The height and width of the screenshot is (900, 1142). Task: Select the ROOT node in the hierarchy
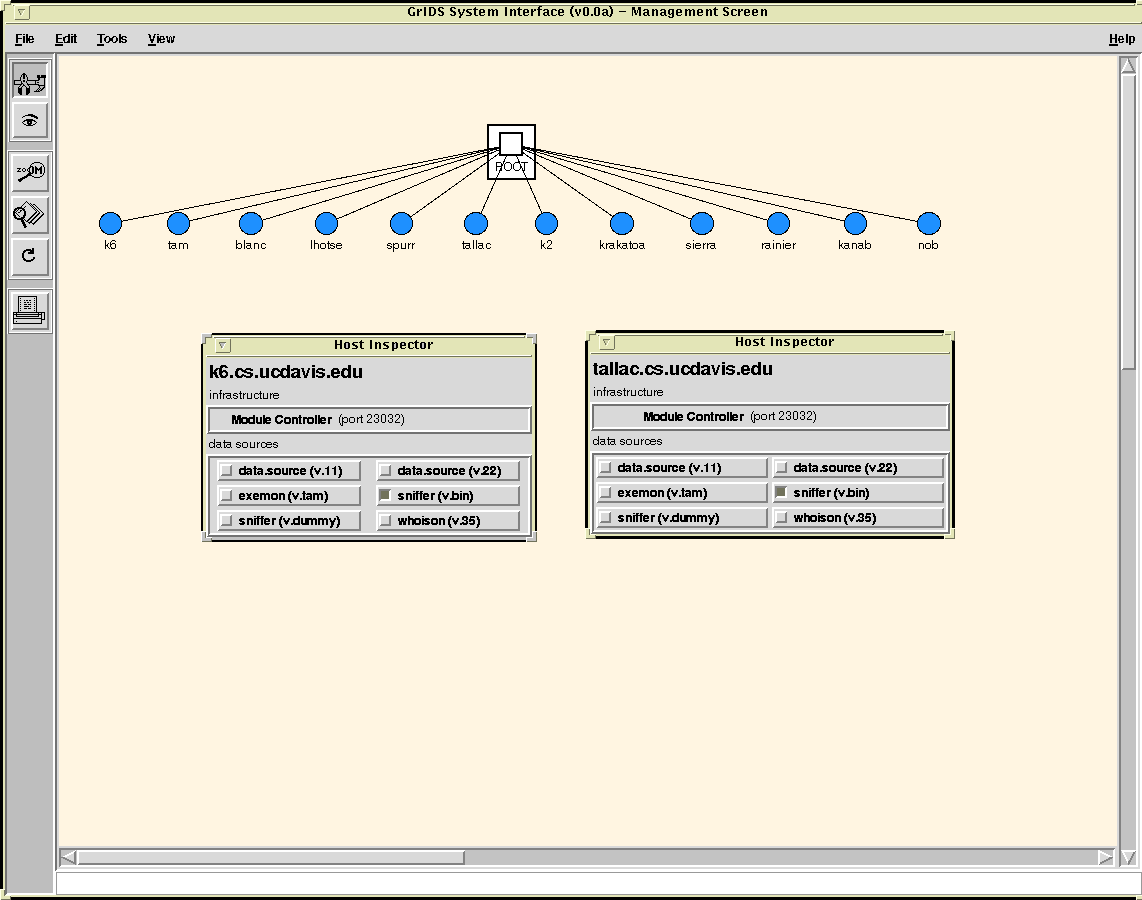(511, 151)
